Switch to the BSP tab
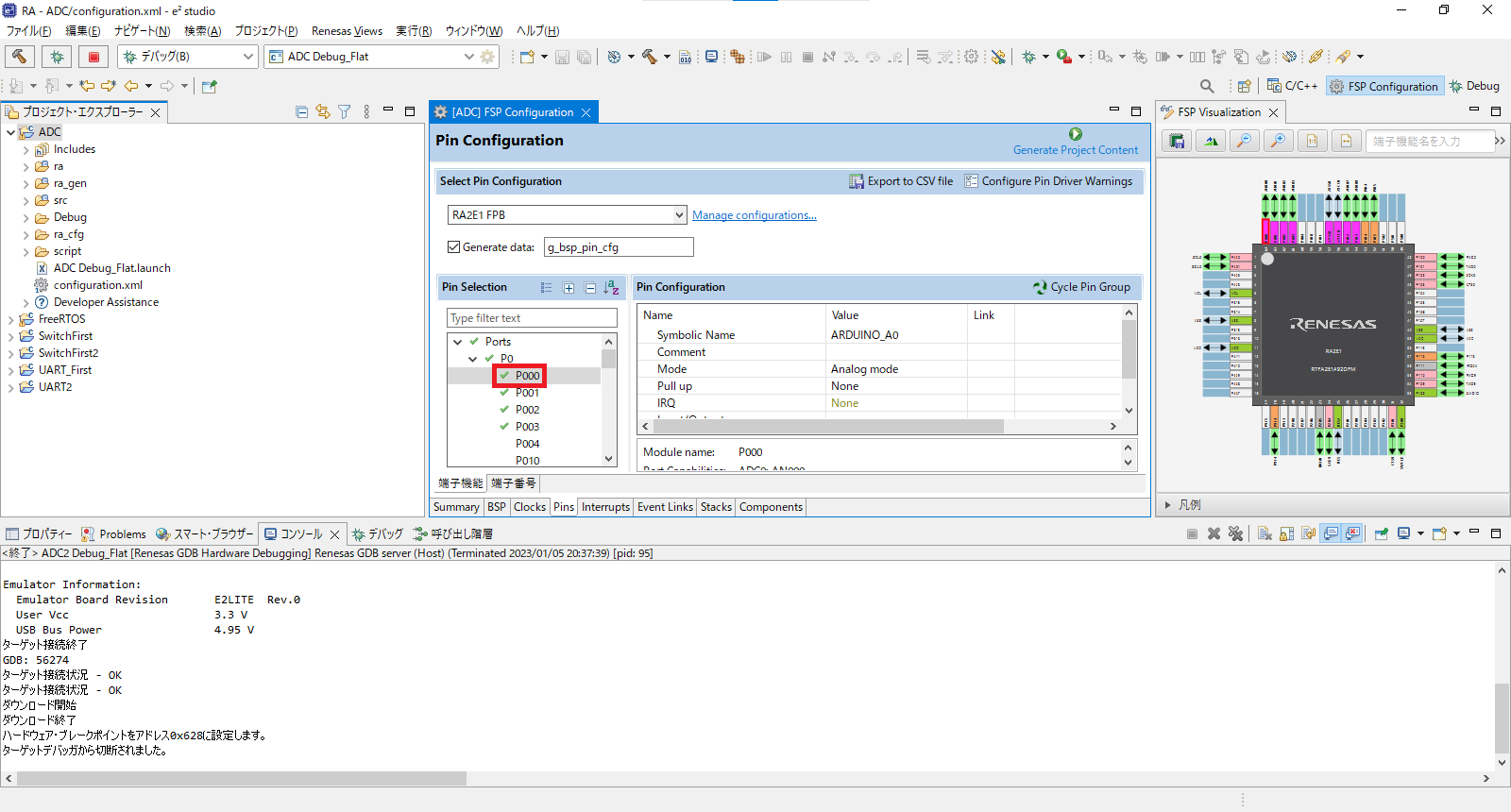The image size is (1511, 812). point(497,507)
